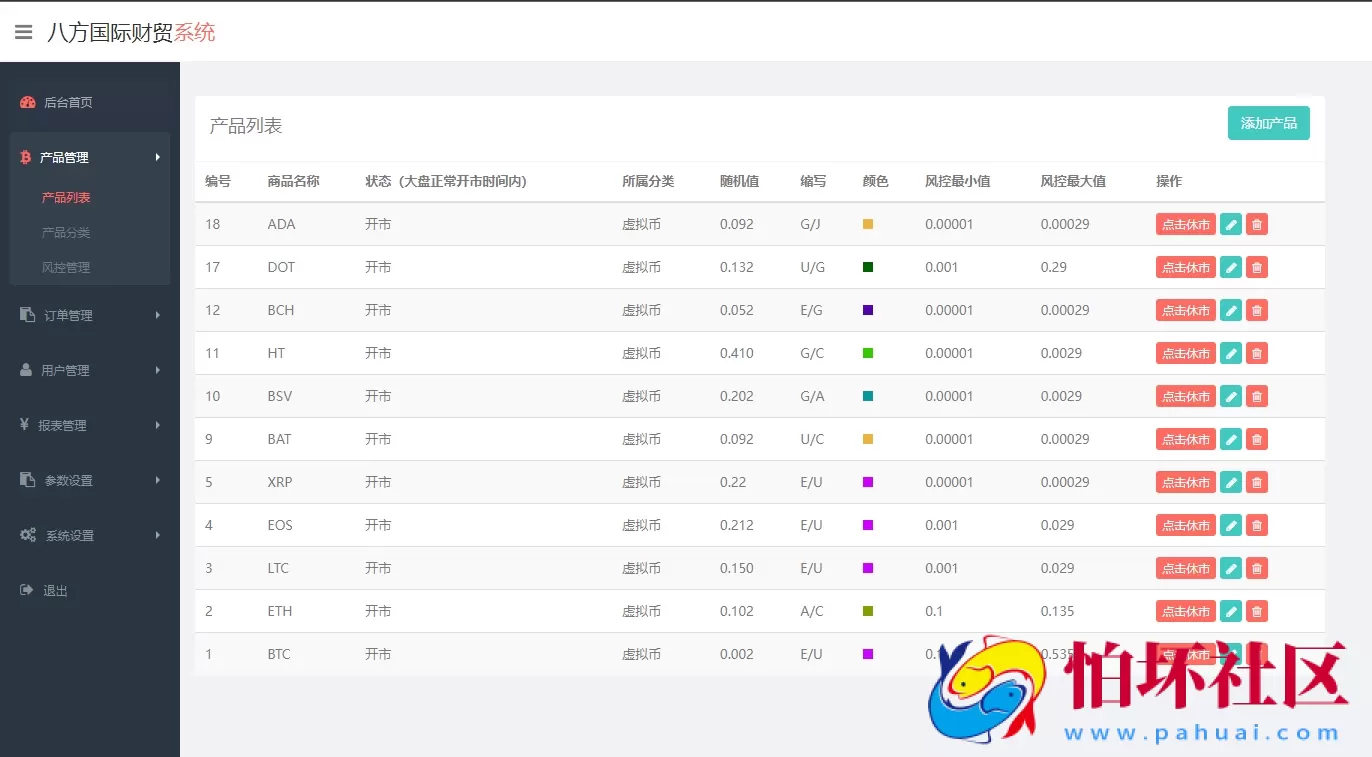Open the 风控管理 submenu item
This screenshot has height=757, width=1372.
[x=66, y=267]
